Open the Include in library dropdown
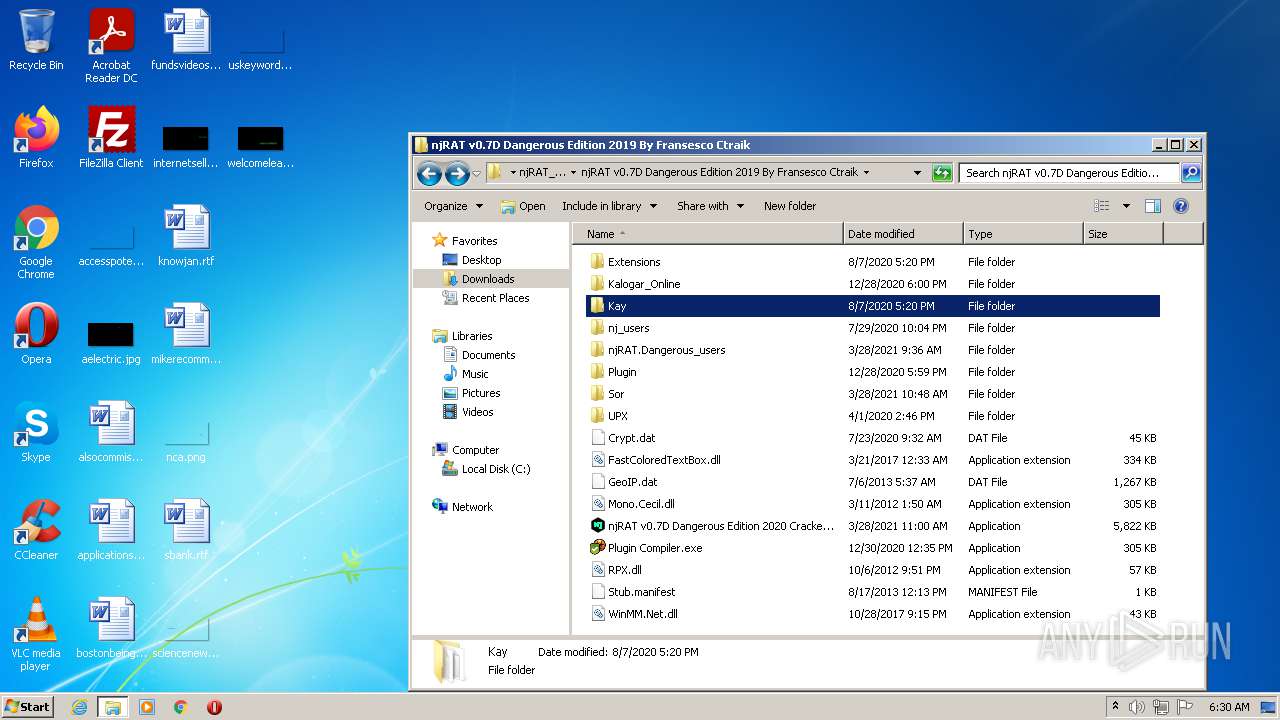Image resolution: width=1280 pixels, height=720 pixels. [x=609, y=206]
